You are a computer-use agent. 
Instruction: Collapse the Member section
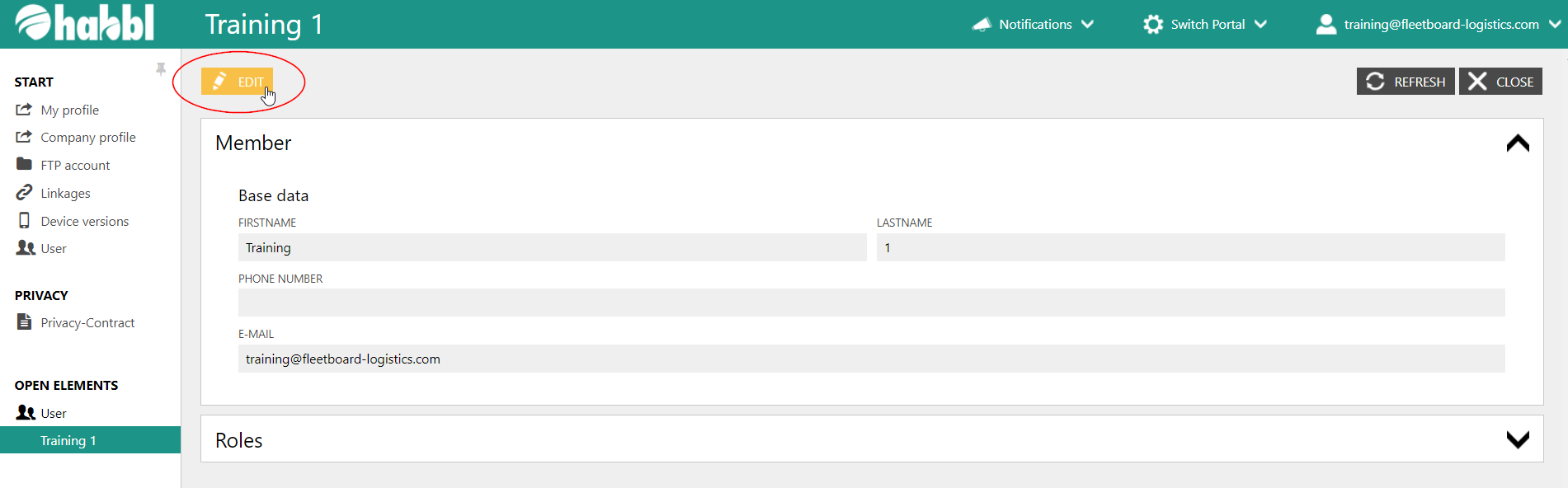click(1517, 143)
